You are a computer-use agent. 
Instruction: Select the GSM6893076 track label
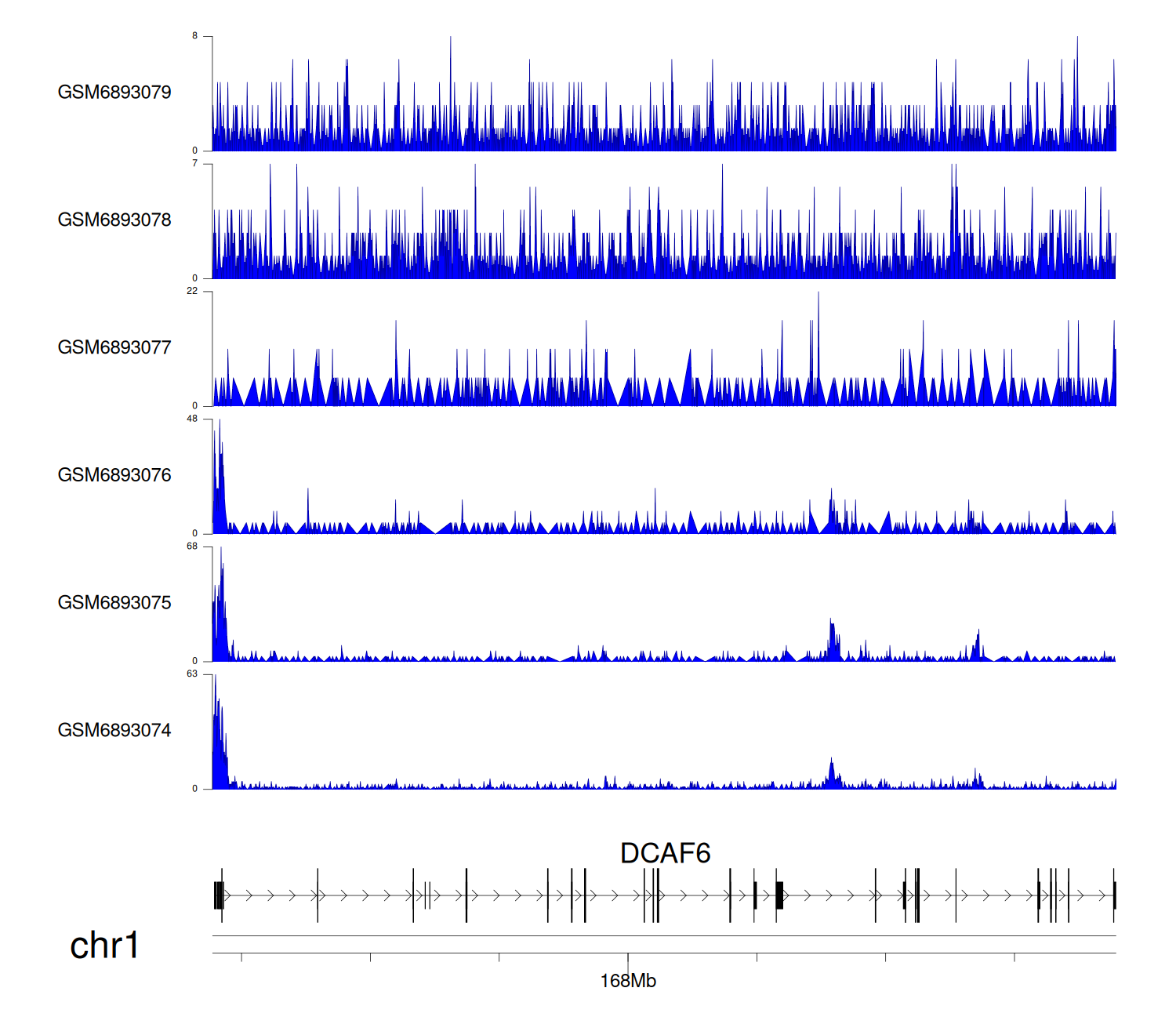coord(114,476)
